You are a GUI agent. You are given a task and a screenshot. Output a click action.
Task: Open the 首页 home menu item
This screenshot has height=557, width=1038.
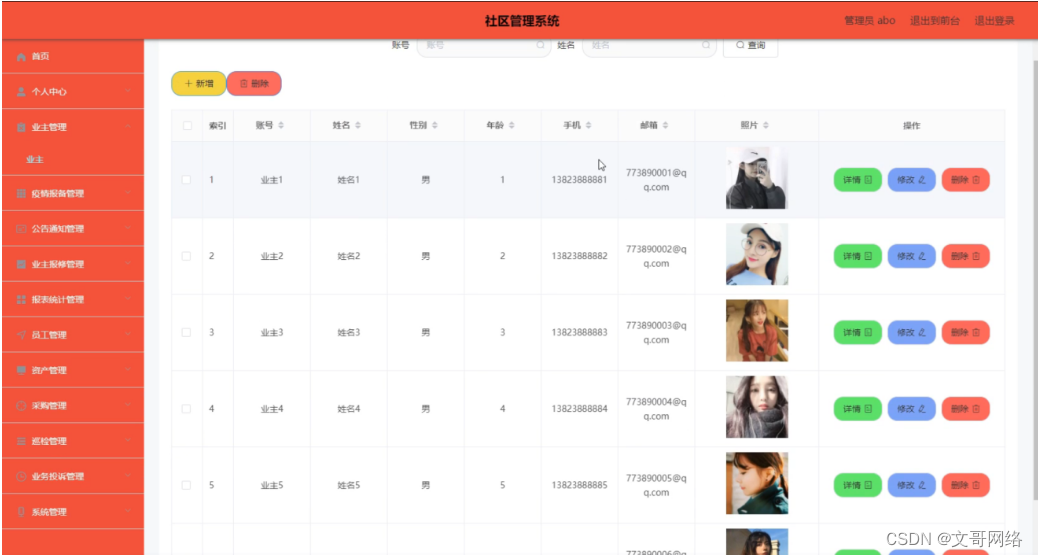pyautogui.click(x=73, y=56)
